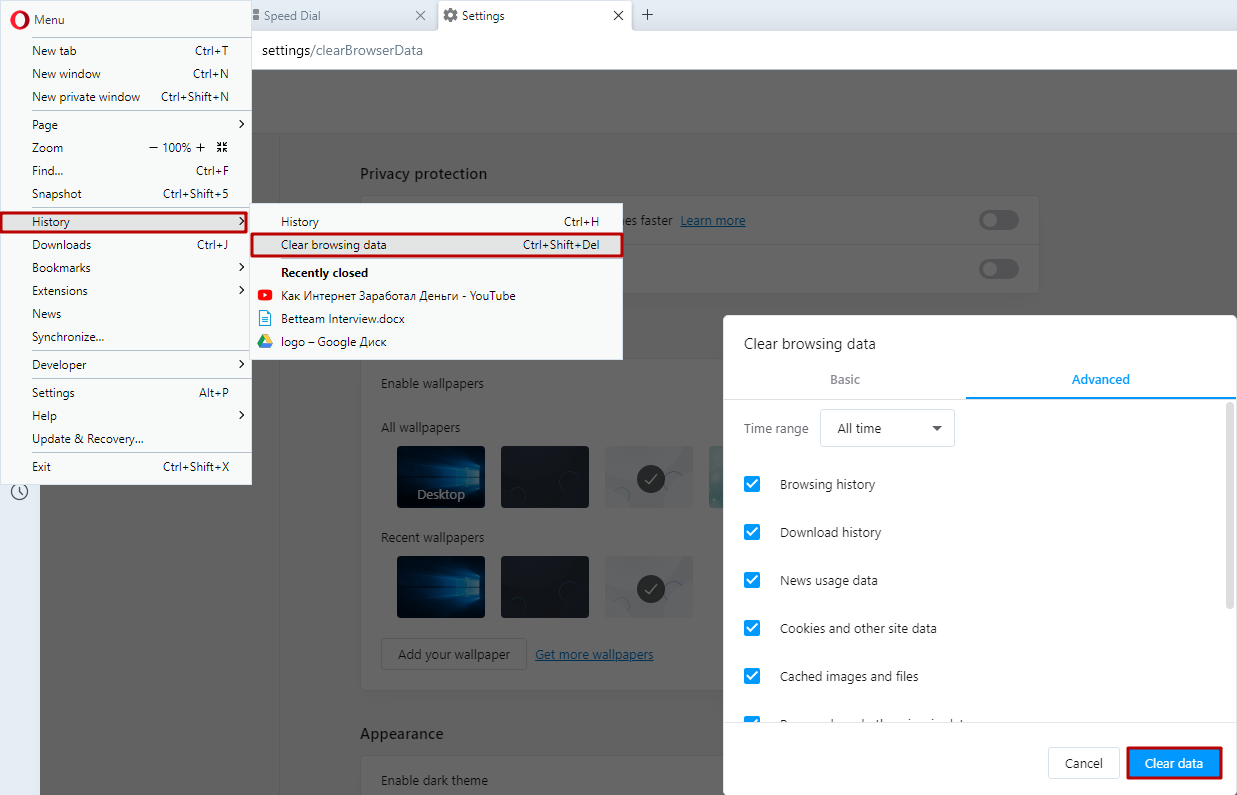Open the Learn more link

pos(713,221)
